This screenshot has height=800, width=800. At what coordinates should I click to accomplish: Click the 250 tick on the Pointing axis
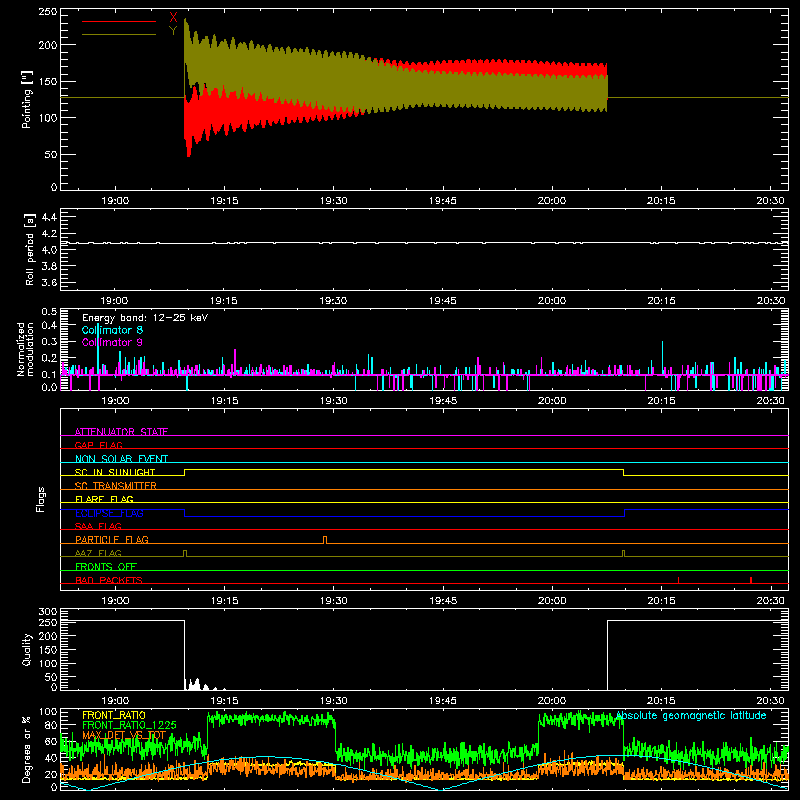[x=47, y=12]
